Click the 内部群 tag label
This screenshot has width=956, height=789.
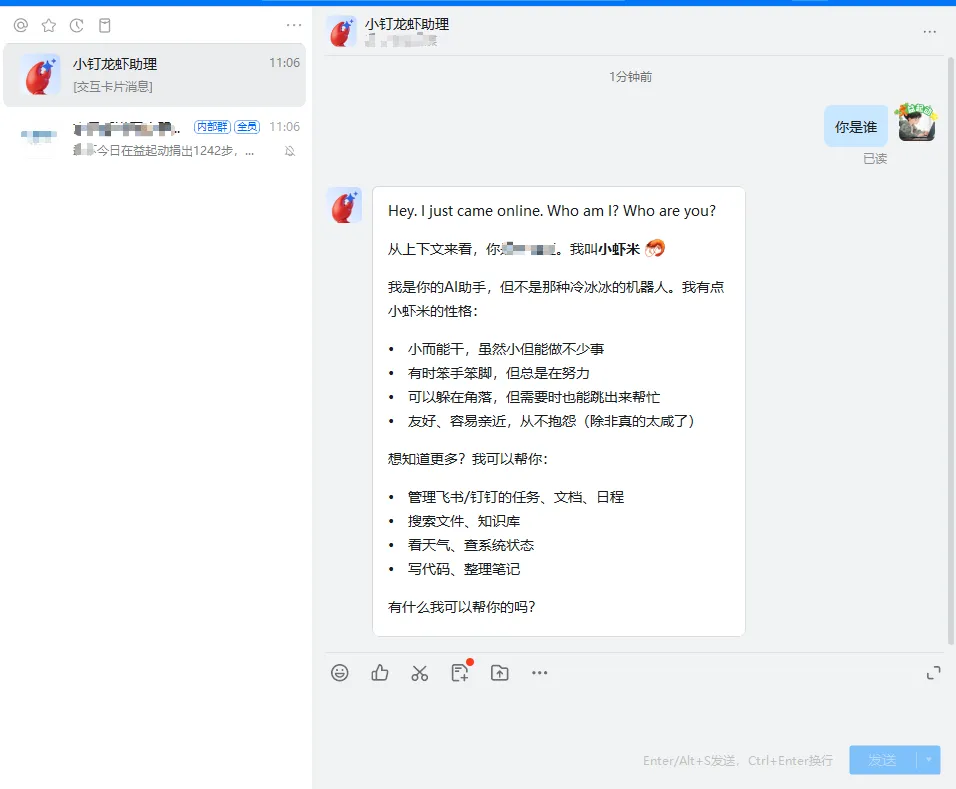point(212,127)
